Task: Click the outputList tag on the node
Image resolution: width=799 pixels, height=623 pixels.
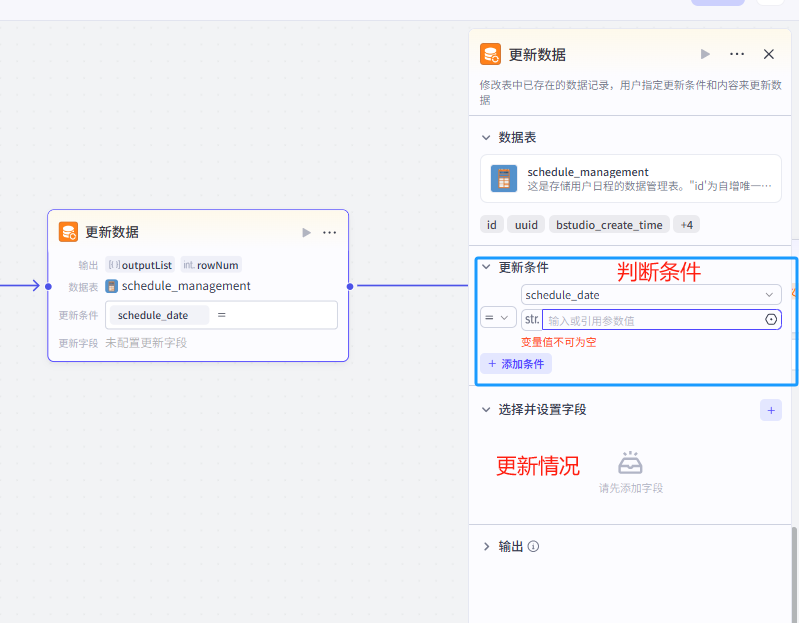Action: coord(140,265)
